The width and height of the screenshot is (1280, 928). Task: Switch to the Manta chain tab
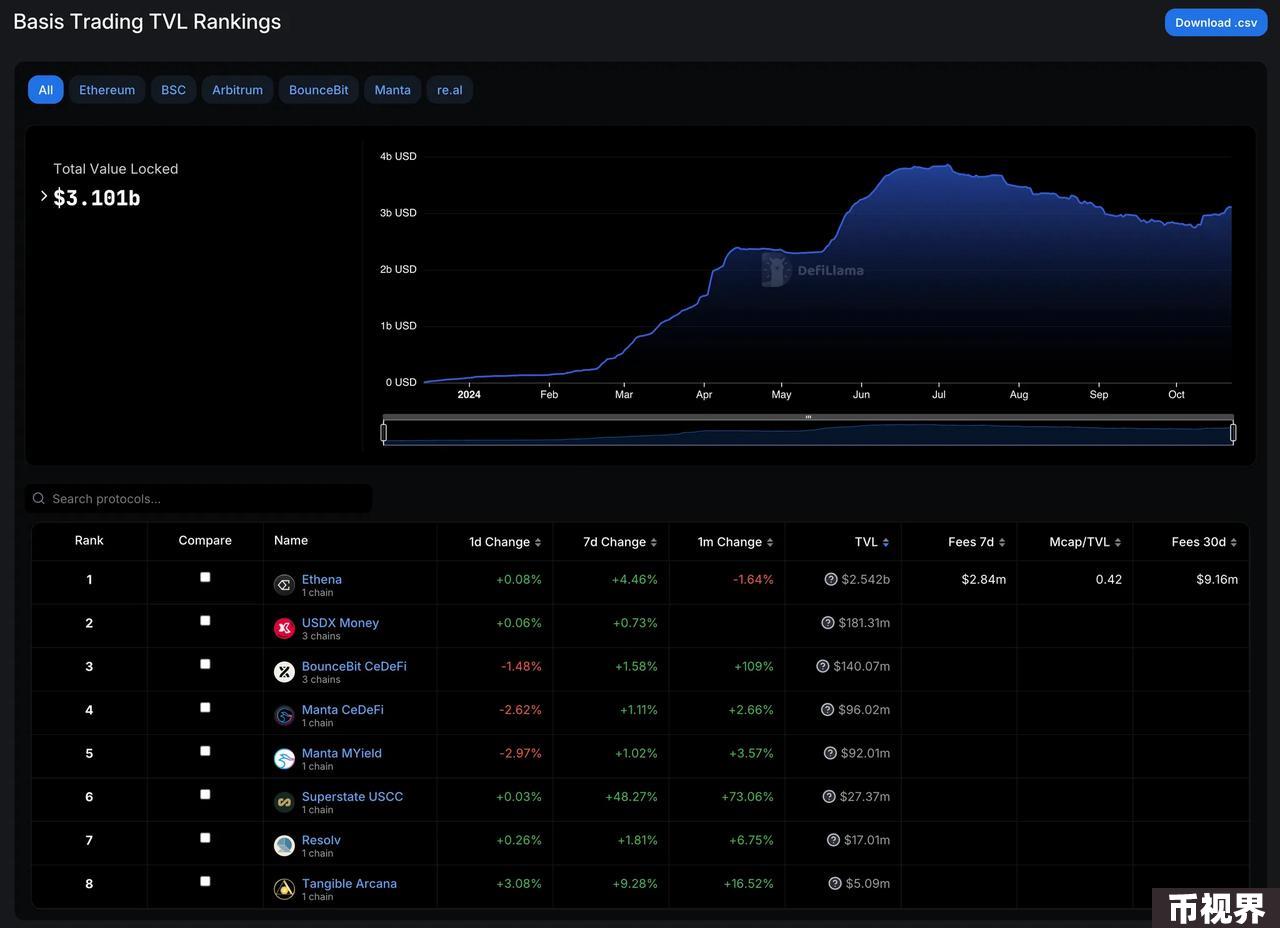point(393,90)
